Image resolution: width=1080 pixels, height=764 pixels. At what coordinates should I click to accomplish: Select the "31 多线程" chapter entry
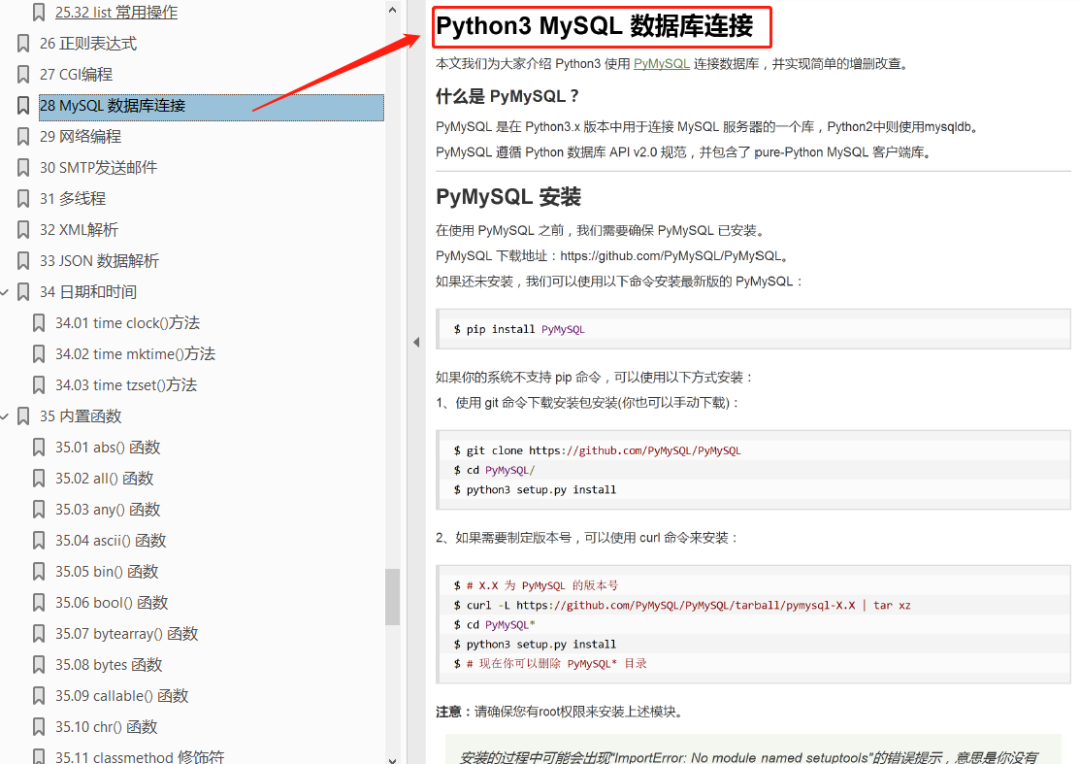click(75, 198)
